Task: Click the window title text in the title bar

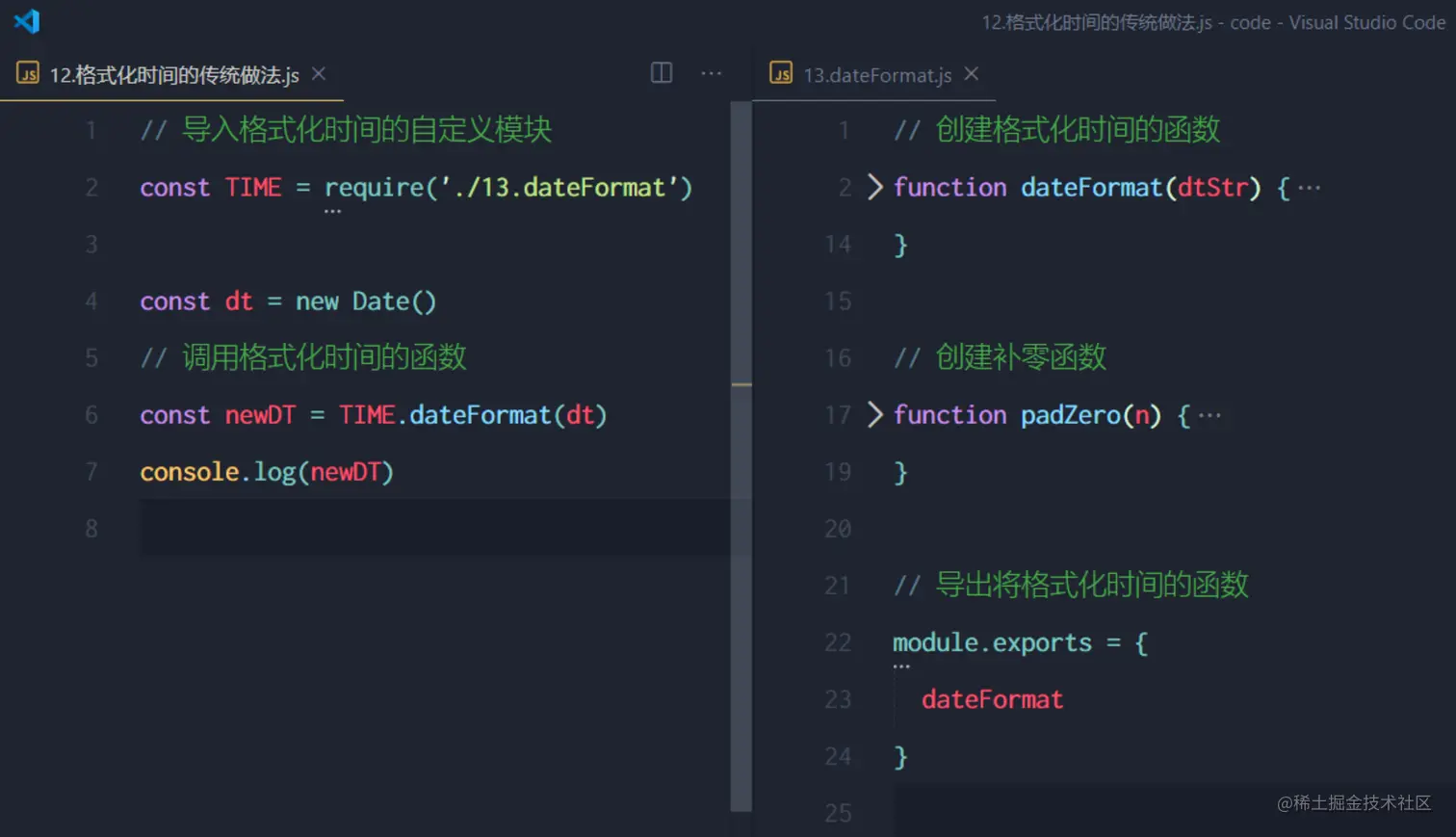Action: 1213,22
